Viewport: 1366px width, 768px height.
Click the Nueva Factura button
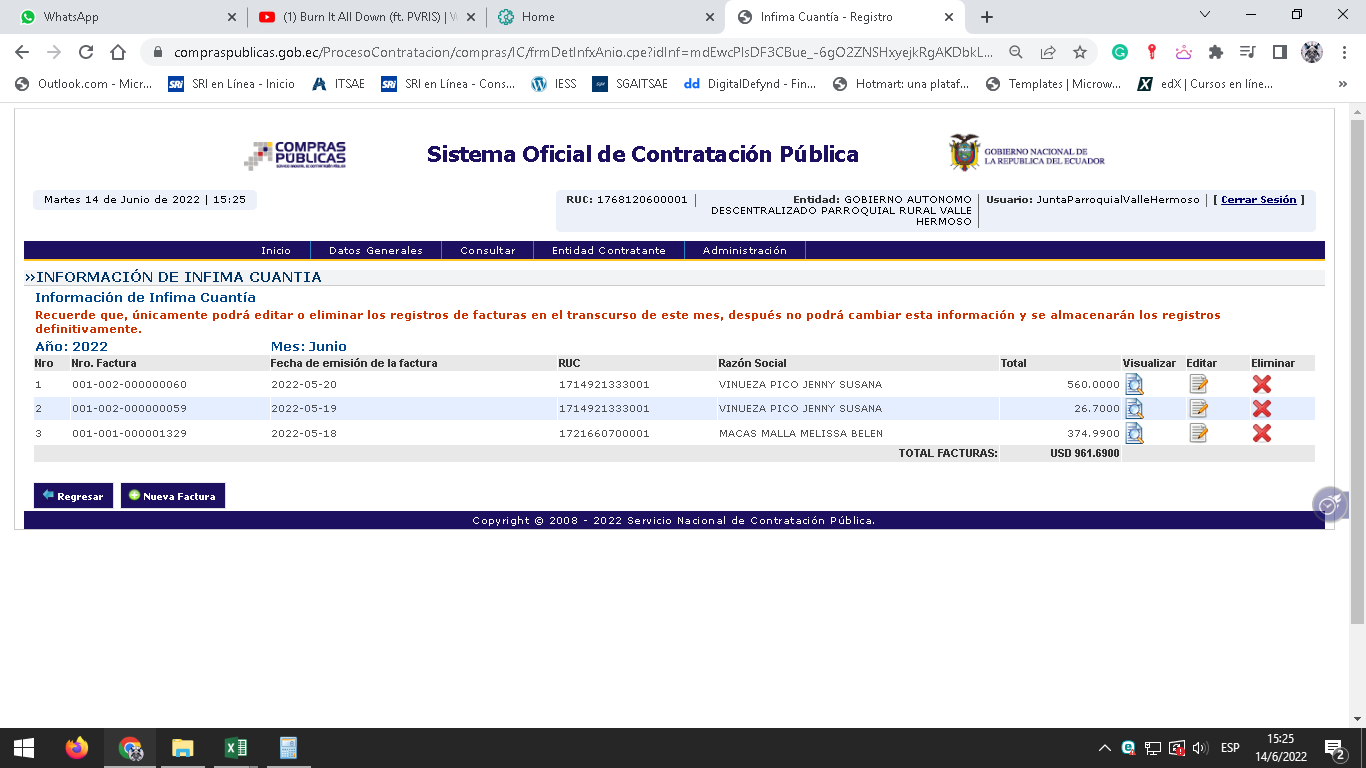tap(173, 496)
